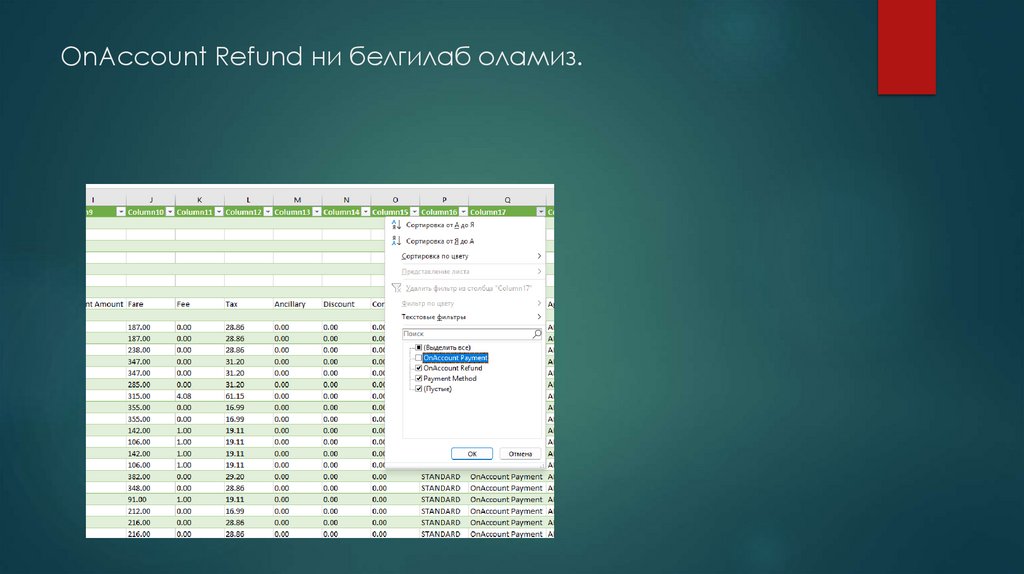Viewport: 1024px width, 574px height.
Task: Click the greyed Фильтр по цвету entry
Action: click(x=470, y=303)
